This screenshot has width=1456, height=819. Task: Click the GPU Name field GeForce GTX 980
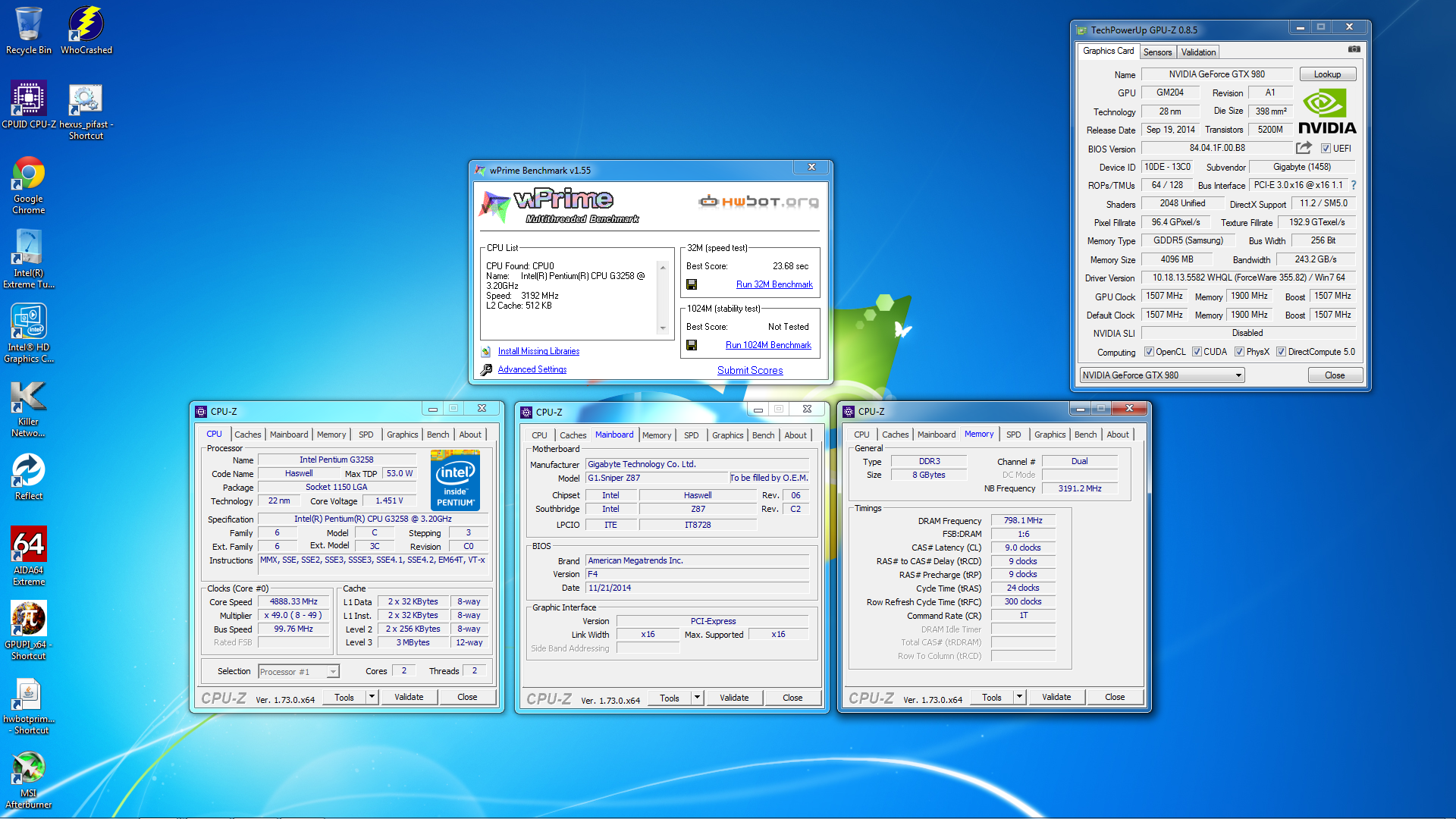1216,74
